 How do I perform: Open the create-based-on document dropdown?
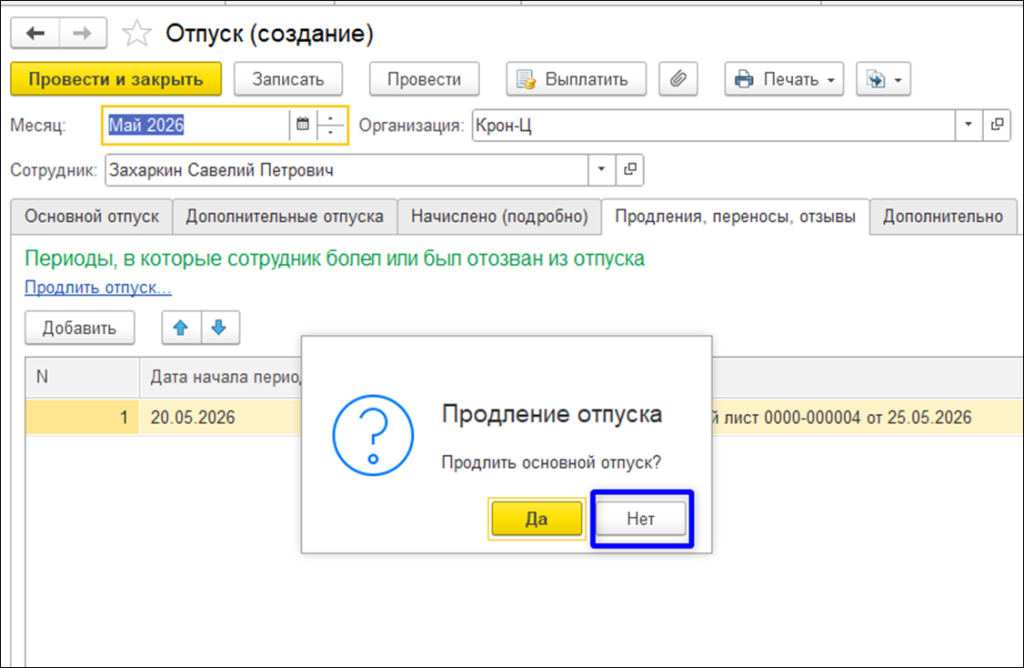coord(883,80)
